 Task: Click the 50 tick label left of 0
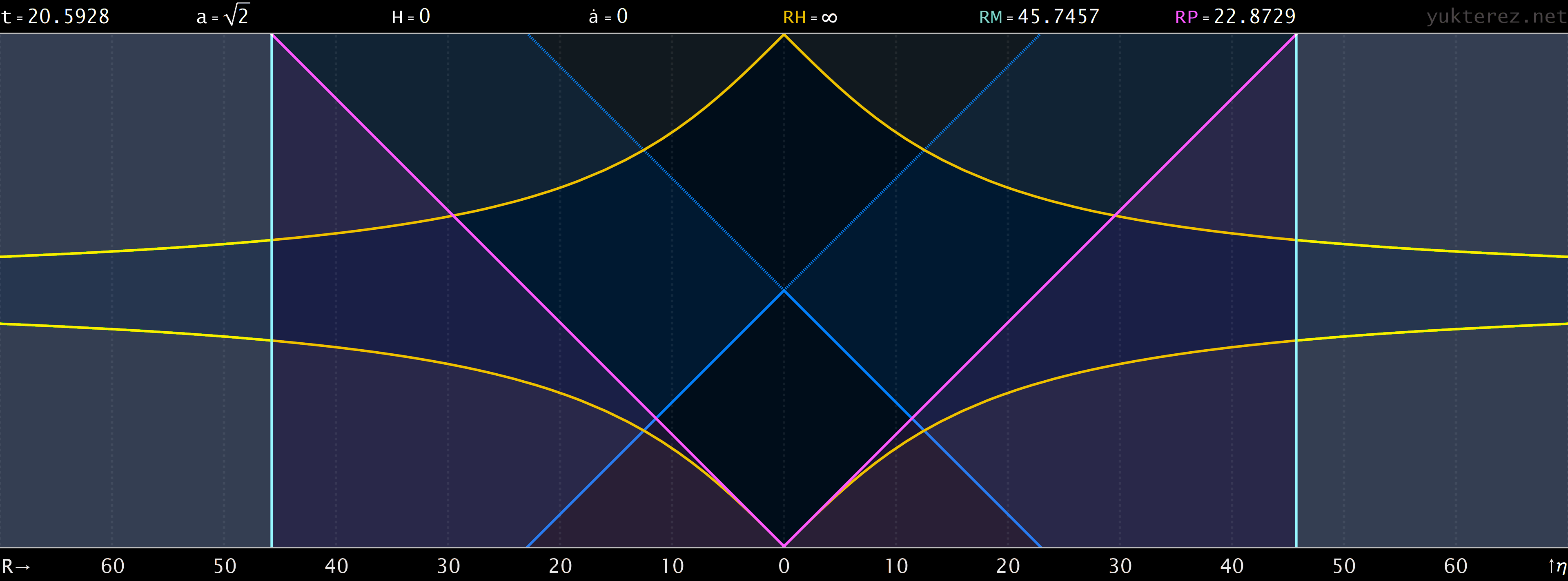tap(225, 566)
